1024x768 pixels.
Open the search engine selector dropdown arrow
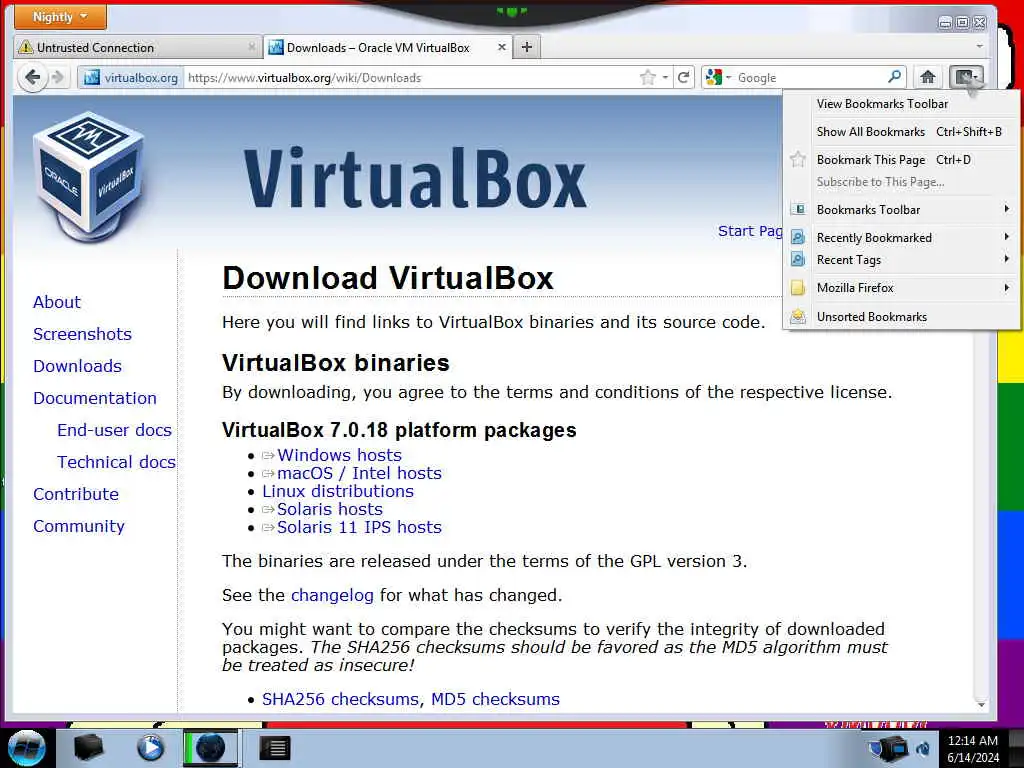(728, 77)
